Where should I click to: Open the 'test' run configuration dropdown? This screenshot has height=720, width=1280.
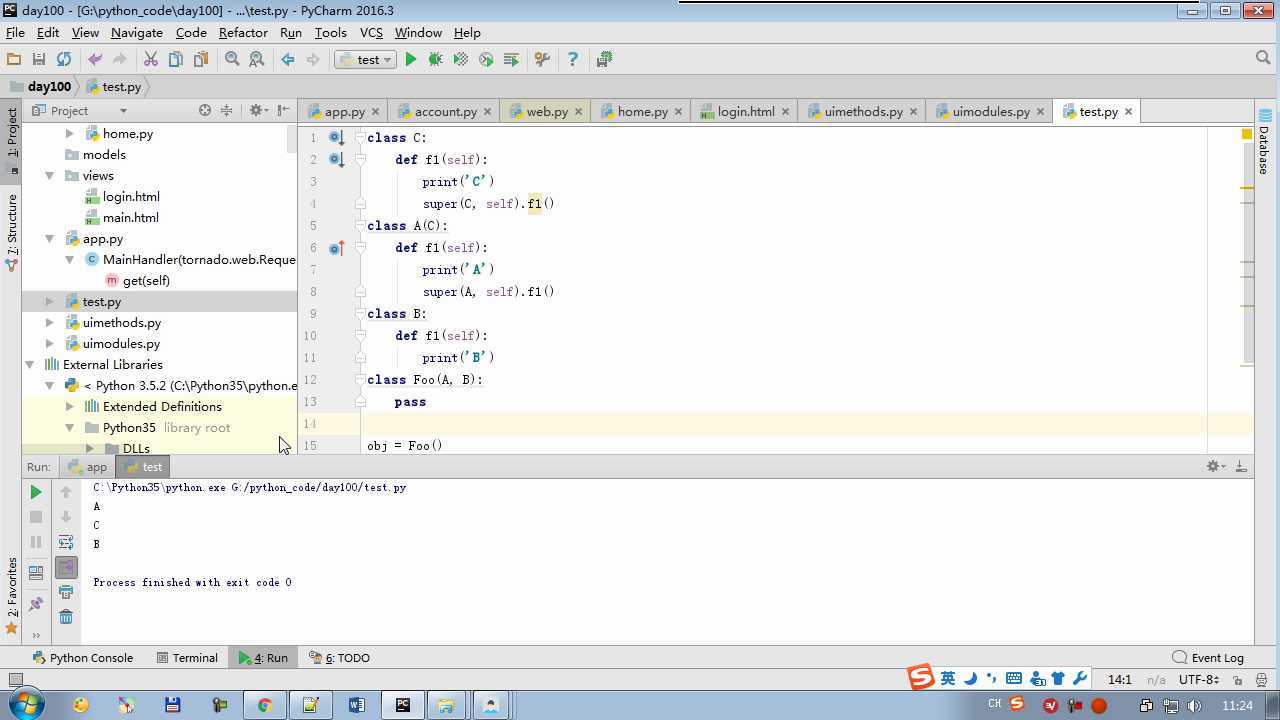click(365, 60)
